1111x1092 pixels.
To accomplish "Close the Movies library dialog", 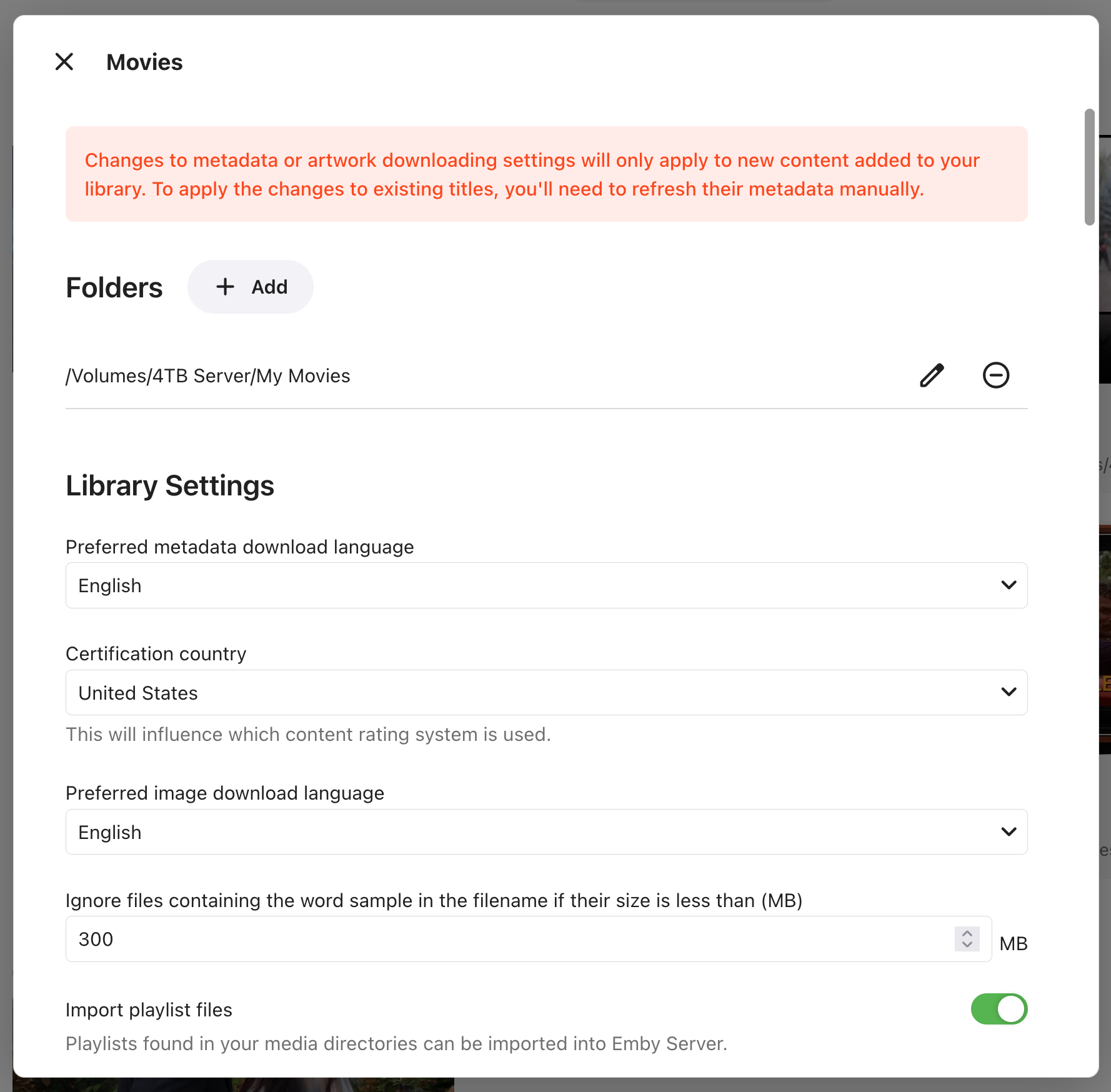I will (64, 62).
